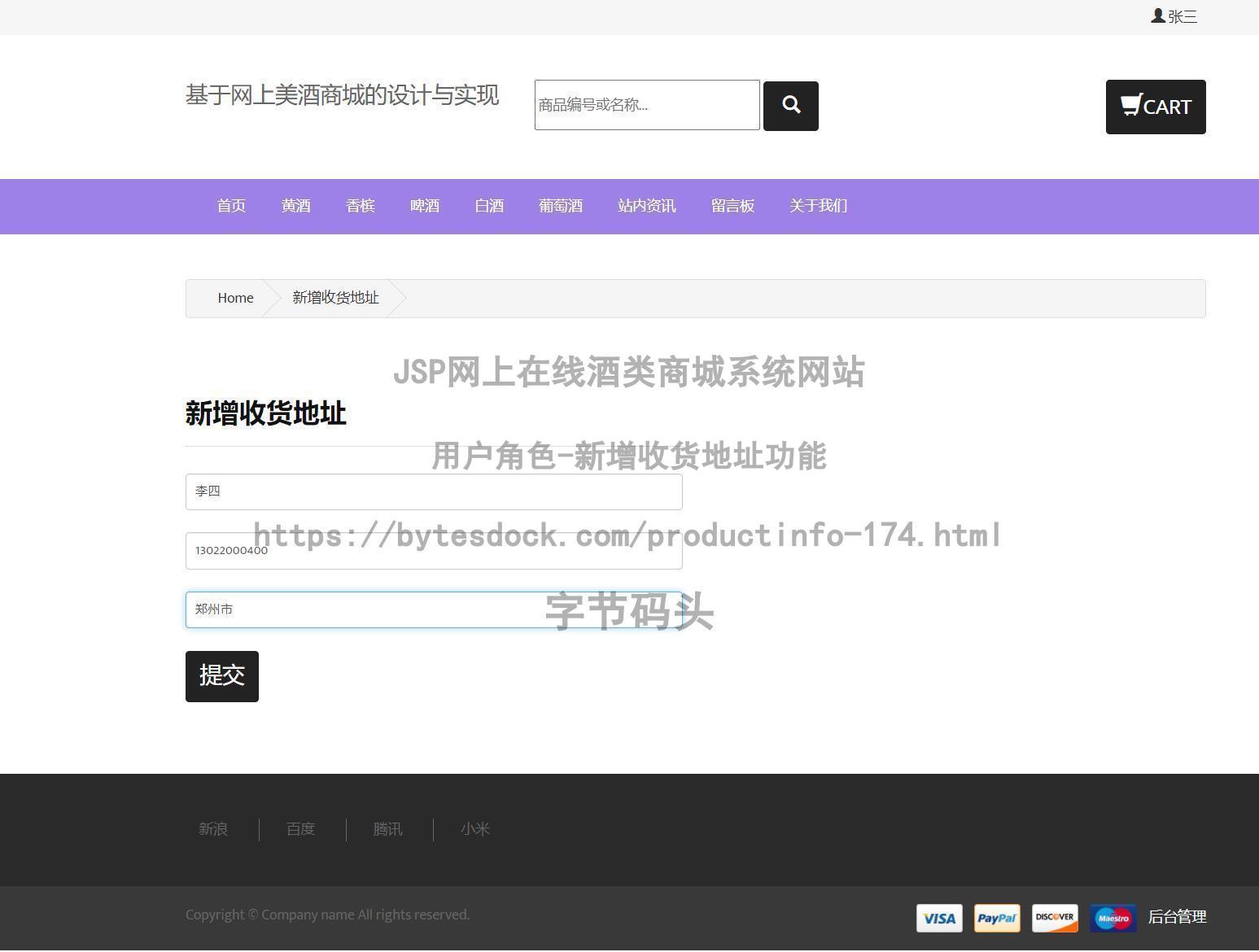Open the 后台管理 admin link
The height and width of the screenshot is (952, 1259).
1177,916
